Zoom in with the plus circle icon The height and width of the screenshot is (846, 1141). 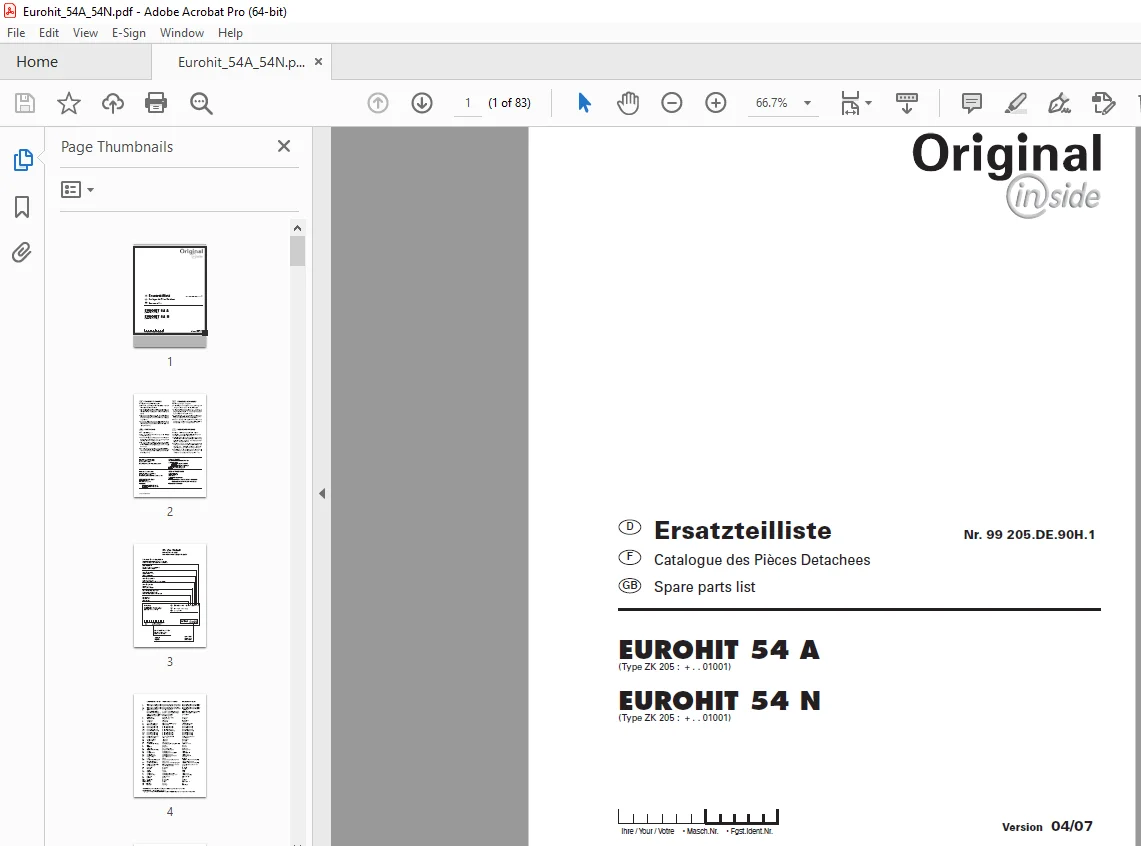716,103
